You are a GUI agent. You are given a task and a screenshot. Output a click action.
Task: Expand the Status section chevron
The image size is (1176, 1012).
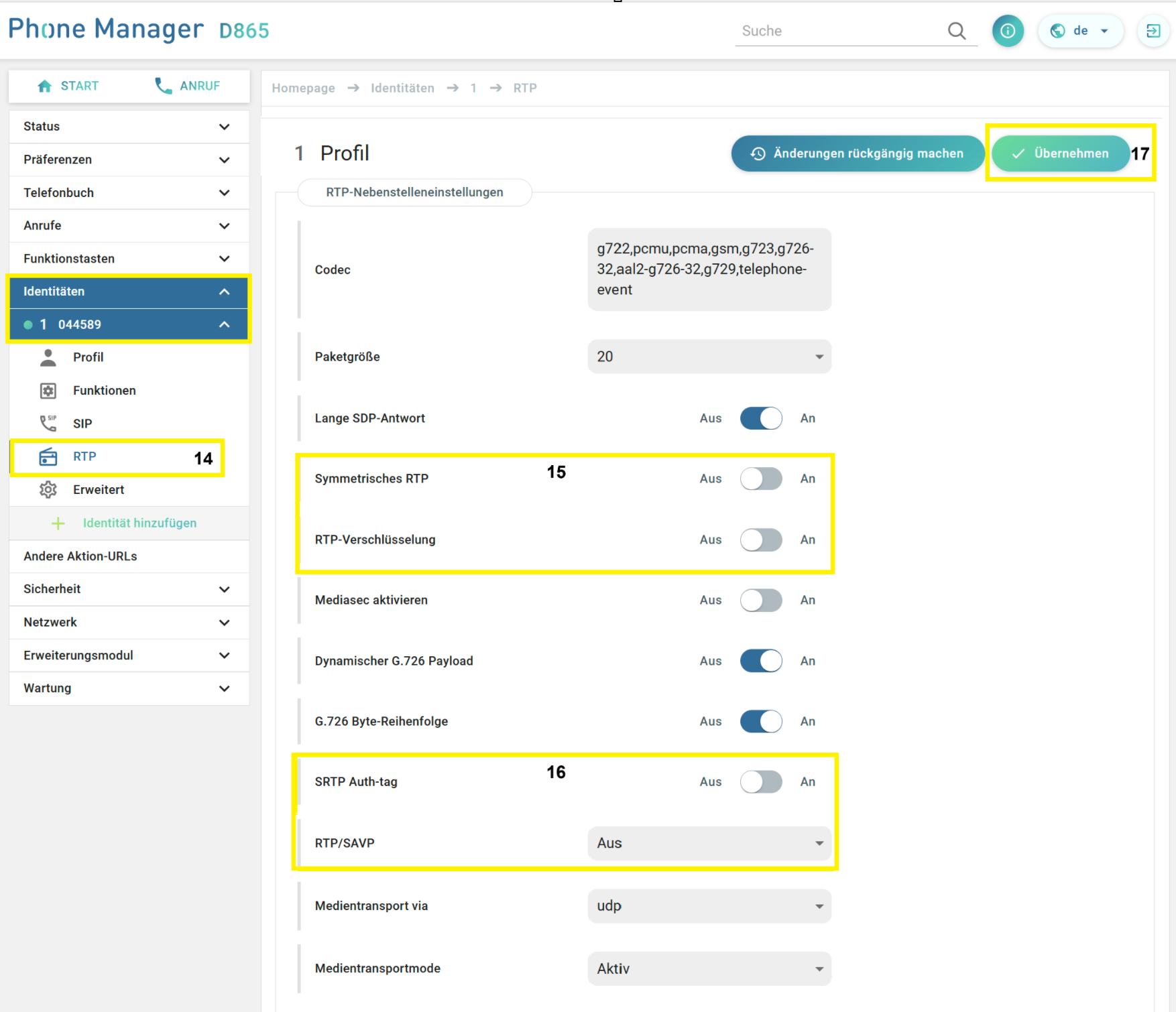[x=225, y=127]
